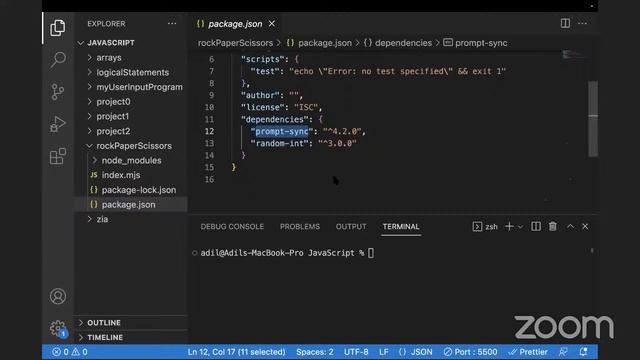640x360 pixels.
Task: Expand the project1 folder
Action: 131,116
